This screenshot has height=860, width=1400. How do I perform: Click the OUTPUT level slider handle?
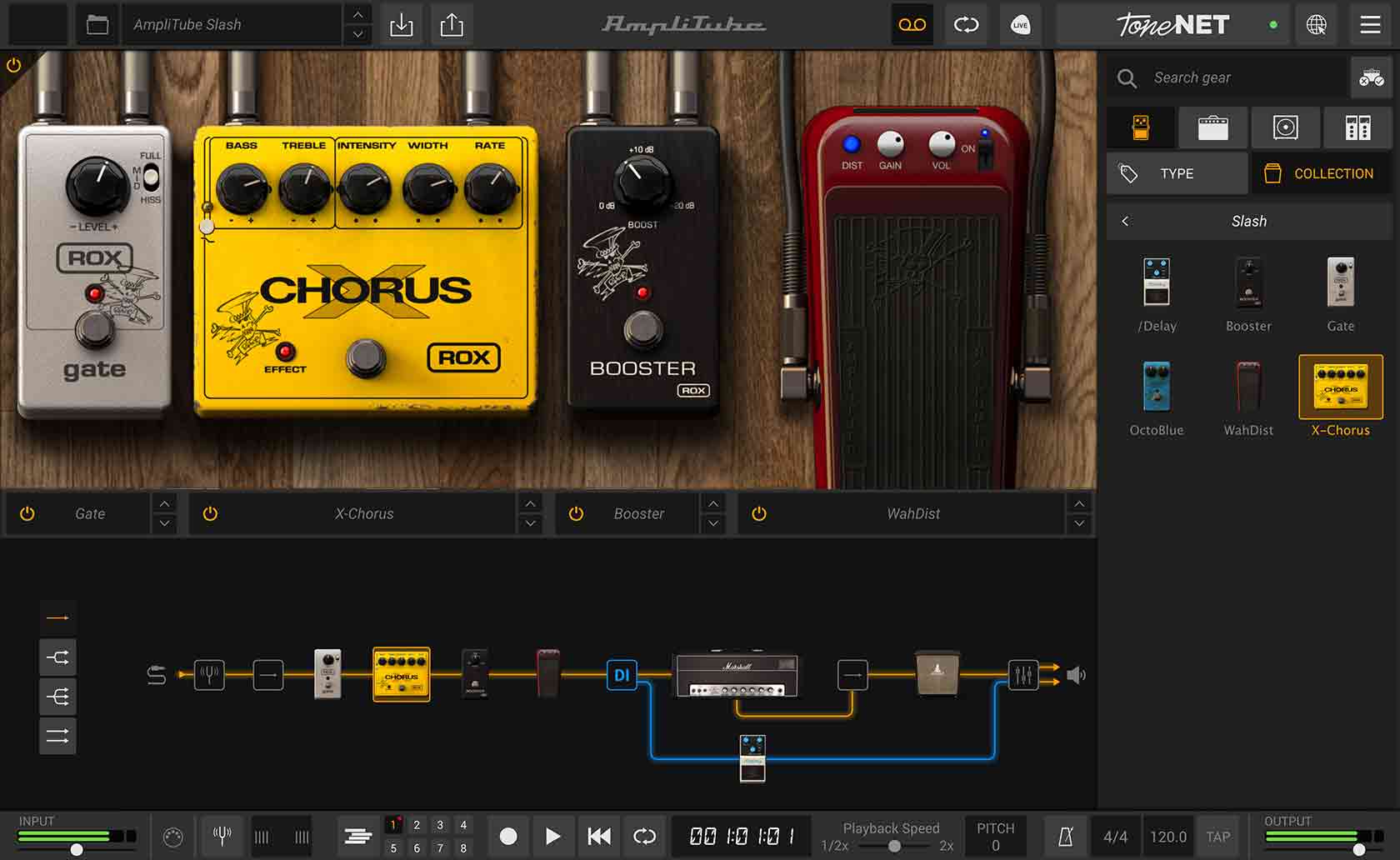click(1359, 850)
